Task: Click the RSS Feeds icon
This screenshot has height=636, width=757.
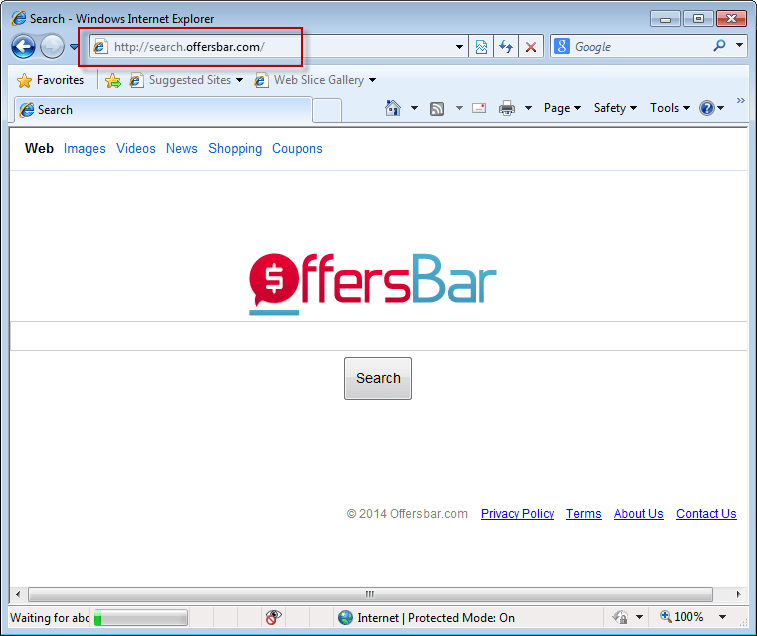Action: tap(437, 109)
